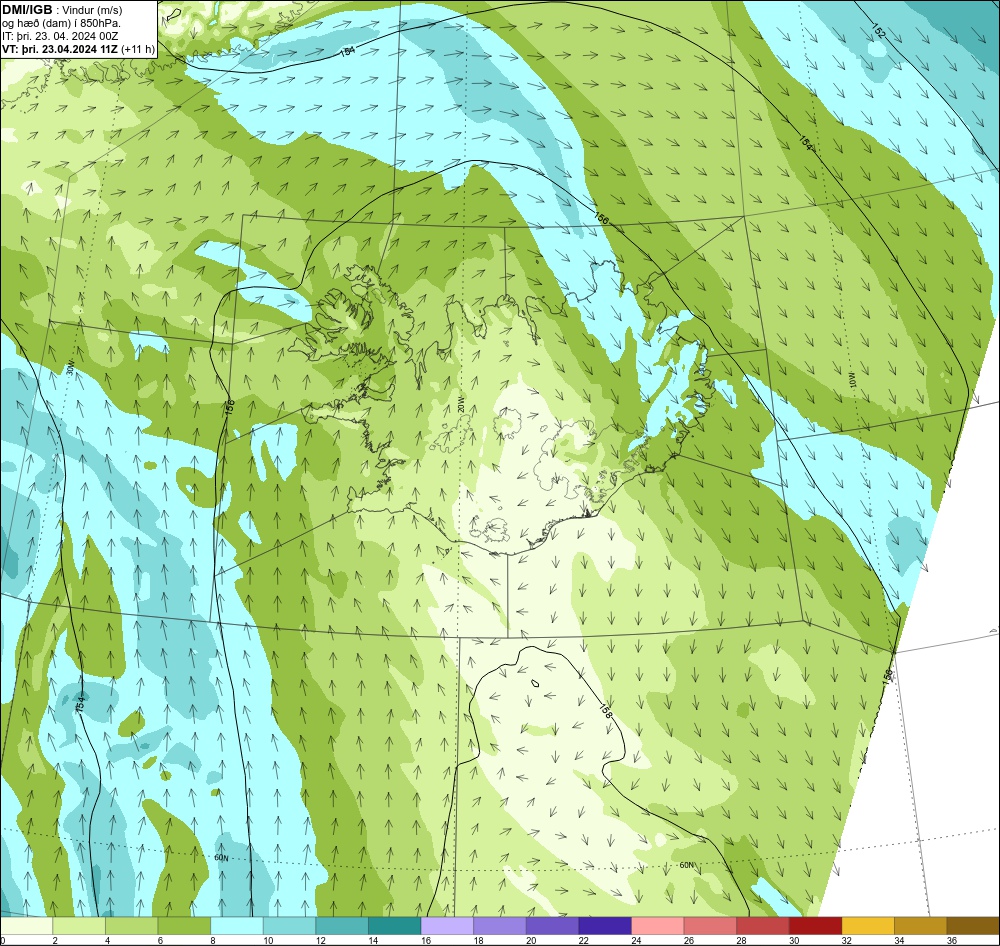Click the pink 24–26 m/s legend swatch
1000x946 pixels.
click(x=658, y=926)
